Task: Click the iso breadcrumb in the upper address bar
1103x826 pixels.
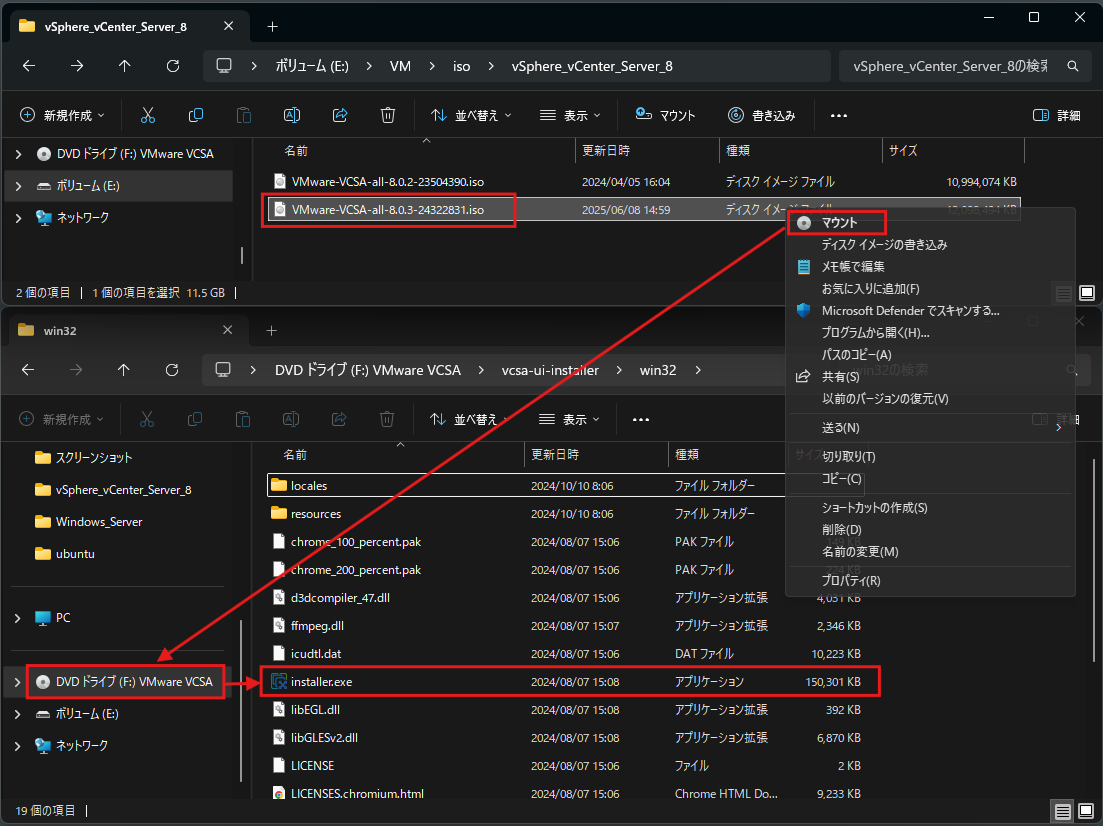Action: tap(461, 66)
